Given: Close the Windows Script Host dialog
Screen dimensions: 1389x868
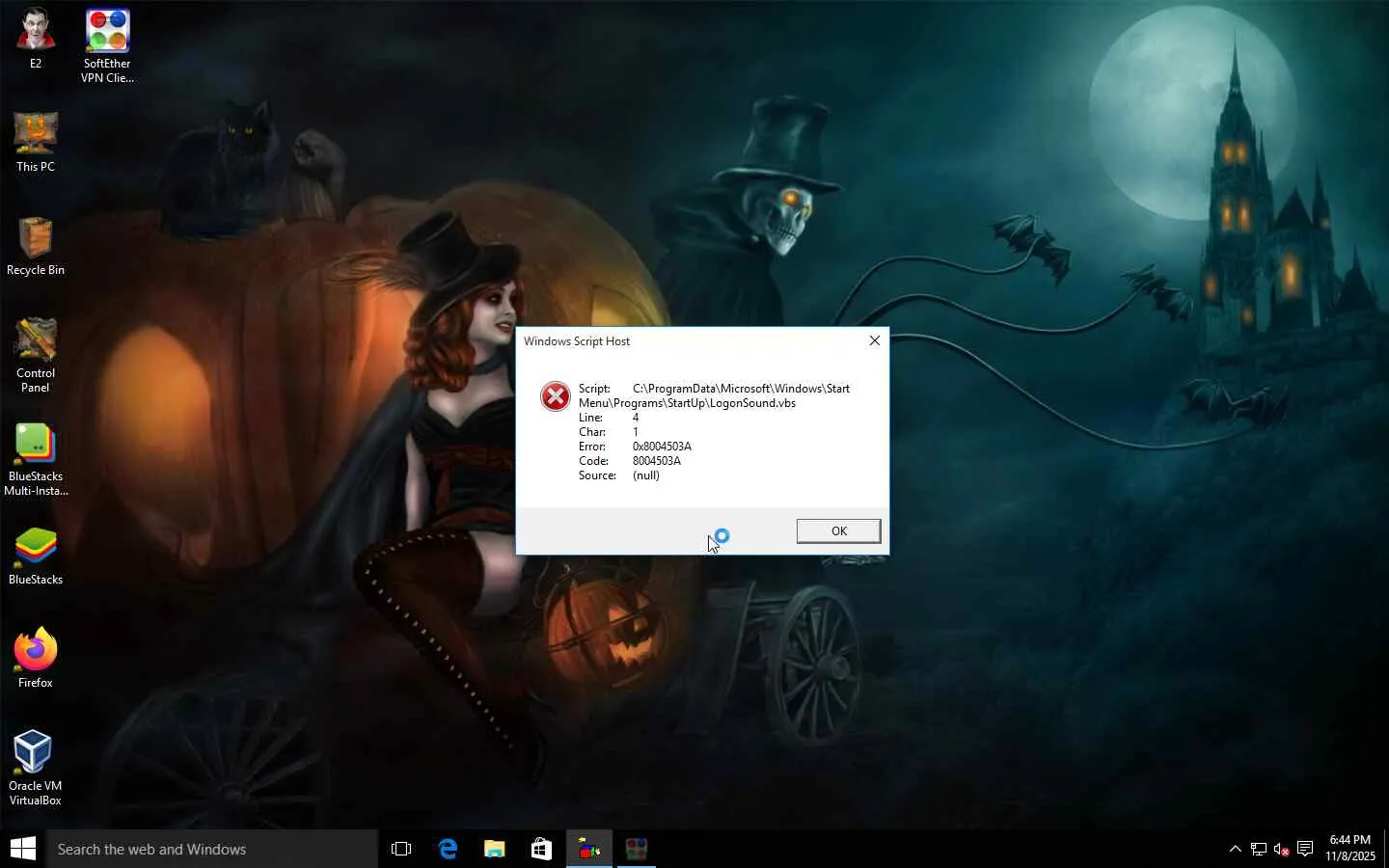Looking at the screenshot, I should click(x=874, y=340).
